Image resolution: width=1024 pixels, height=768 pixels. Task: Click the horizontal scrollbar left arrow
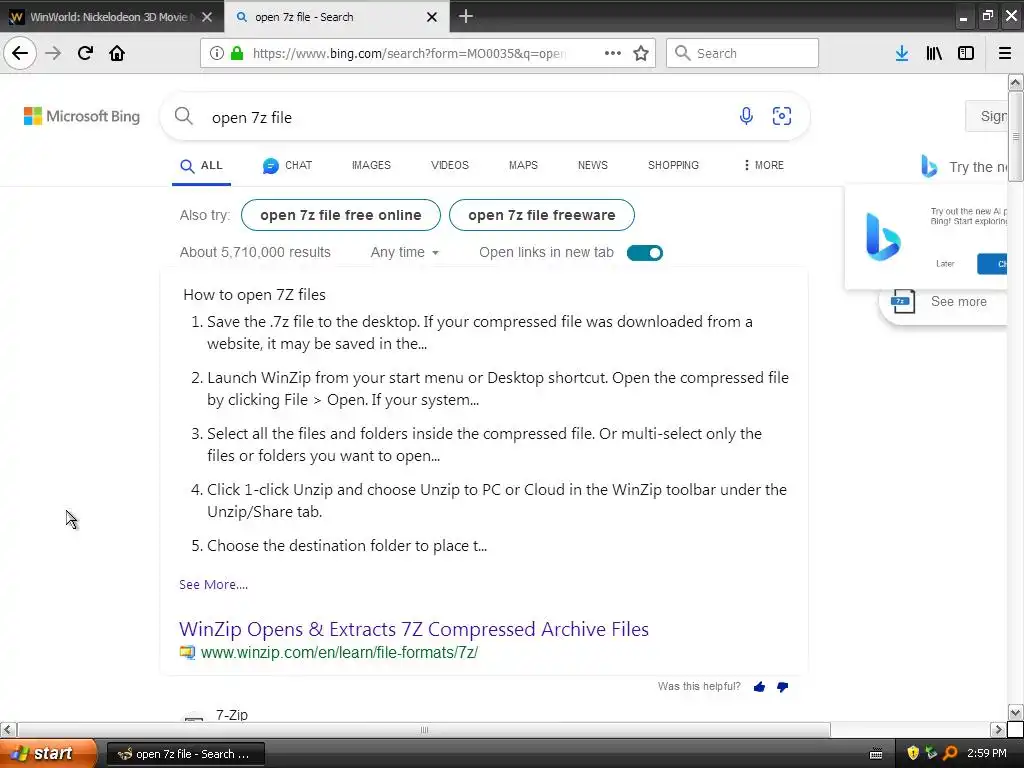8,729
